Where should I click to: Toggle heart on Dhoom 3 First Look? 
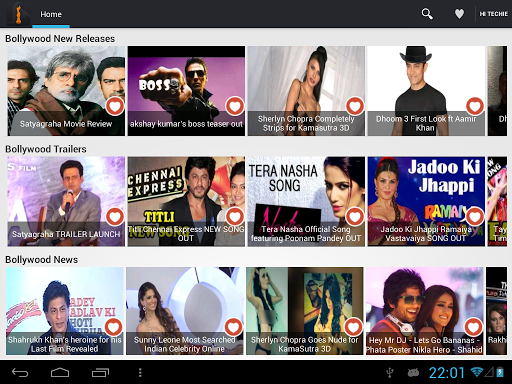[x=475, y=106]
